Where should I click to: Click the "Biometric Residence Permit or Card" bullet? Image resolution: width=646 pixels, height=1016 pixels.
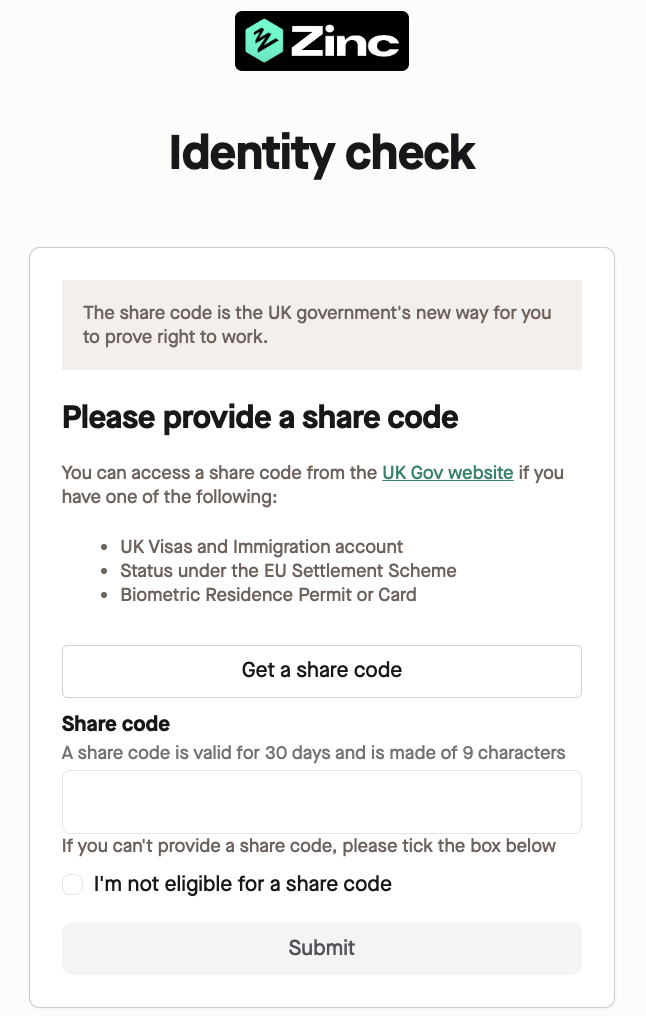[268, 595]
